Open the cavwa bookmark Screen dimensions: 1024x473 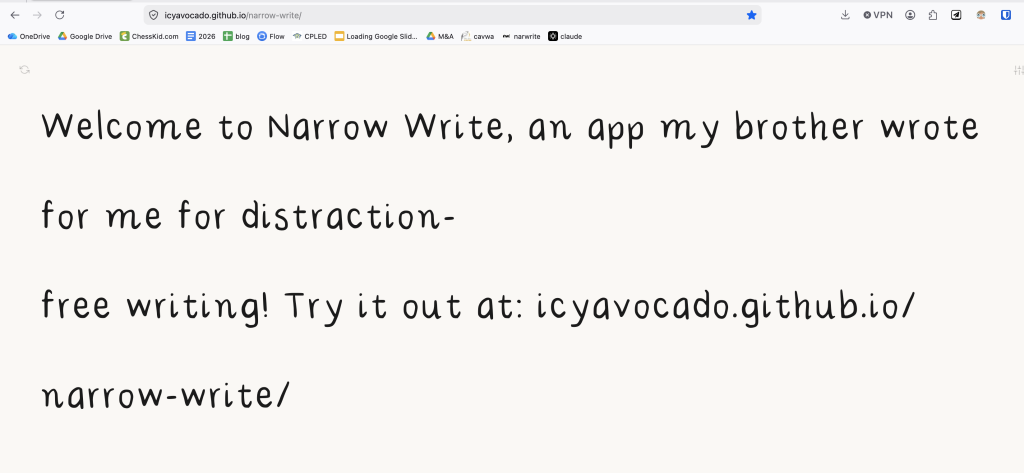tap(477, 37)
